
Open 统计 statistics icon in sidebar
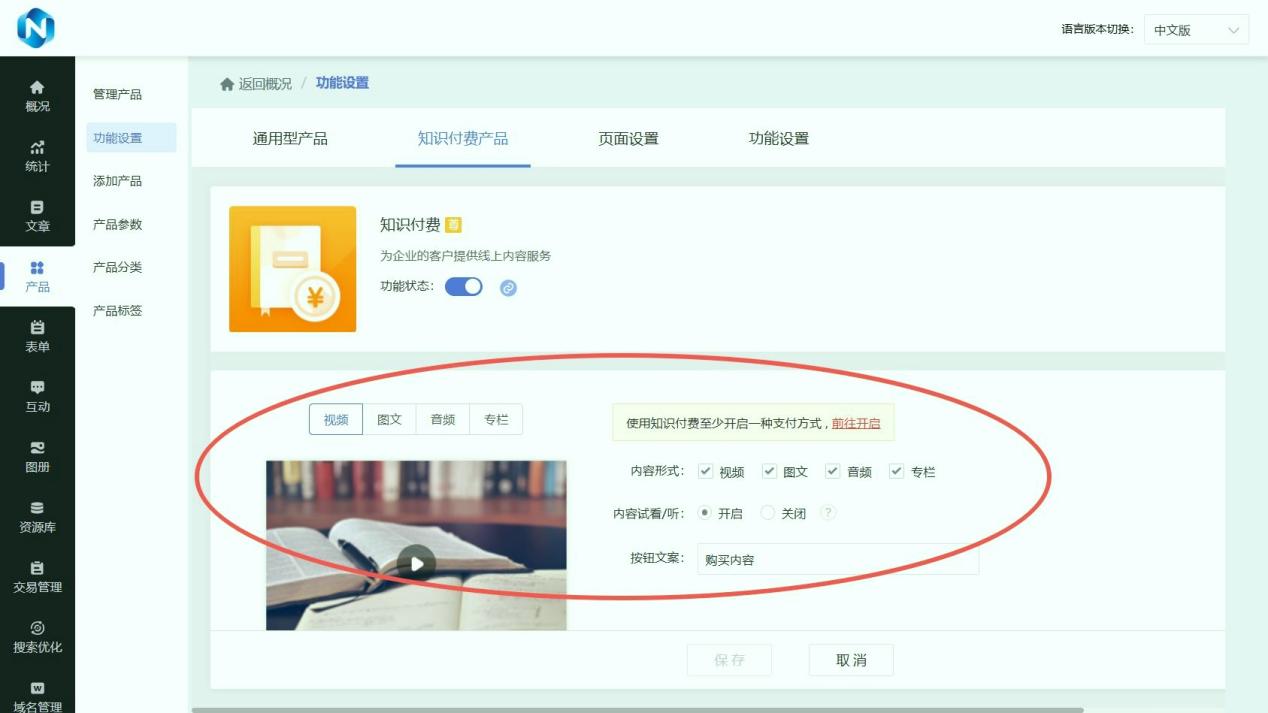tap(37, 148)
